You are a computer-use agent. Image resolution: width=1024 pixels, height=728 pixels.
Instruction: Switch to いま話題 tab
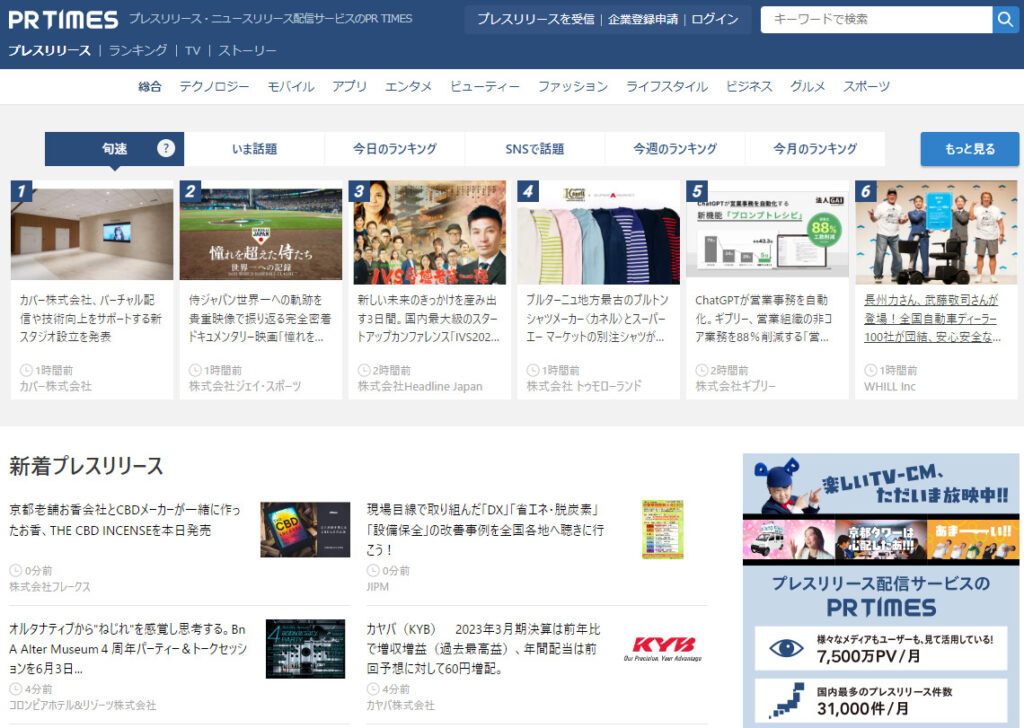[x=255, y=149]
